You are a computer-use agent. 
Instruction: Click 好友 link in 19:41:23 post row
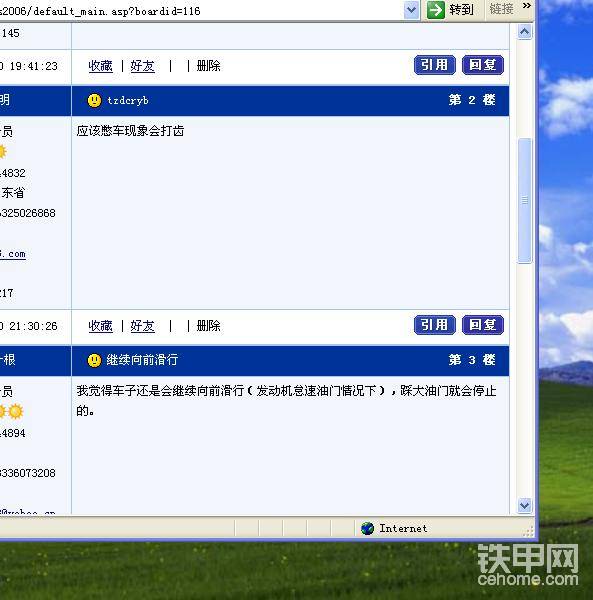142,66
